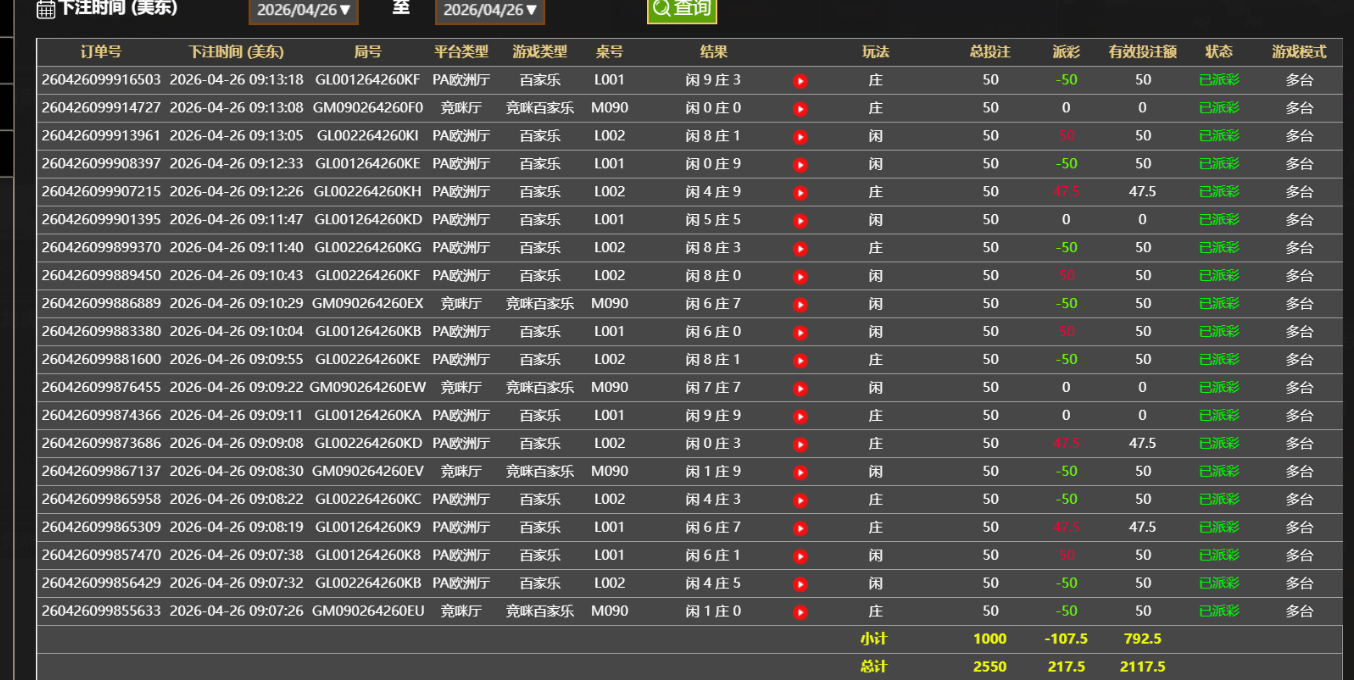Screen dimensions: 1354x680
Task: Play video for order 260426099865958
Action: [x=800, y=501]
